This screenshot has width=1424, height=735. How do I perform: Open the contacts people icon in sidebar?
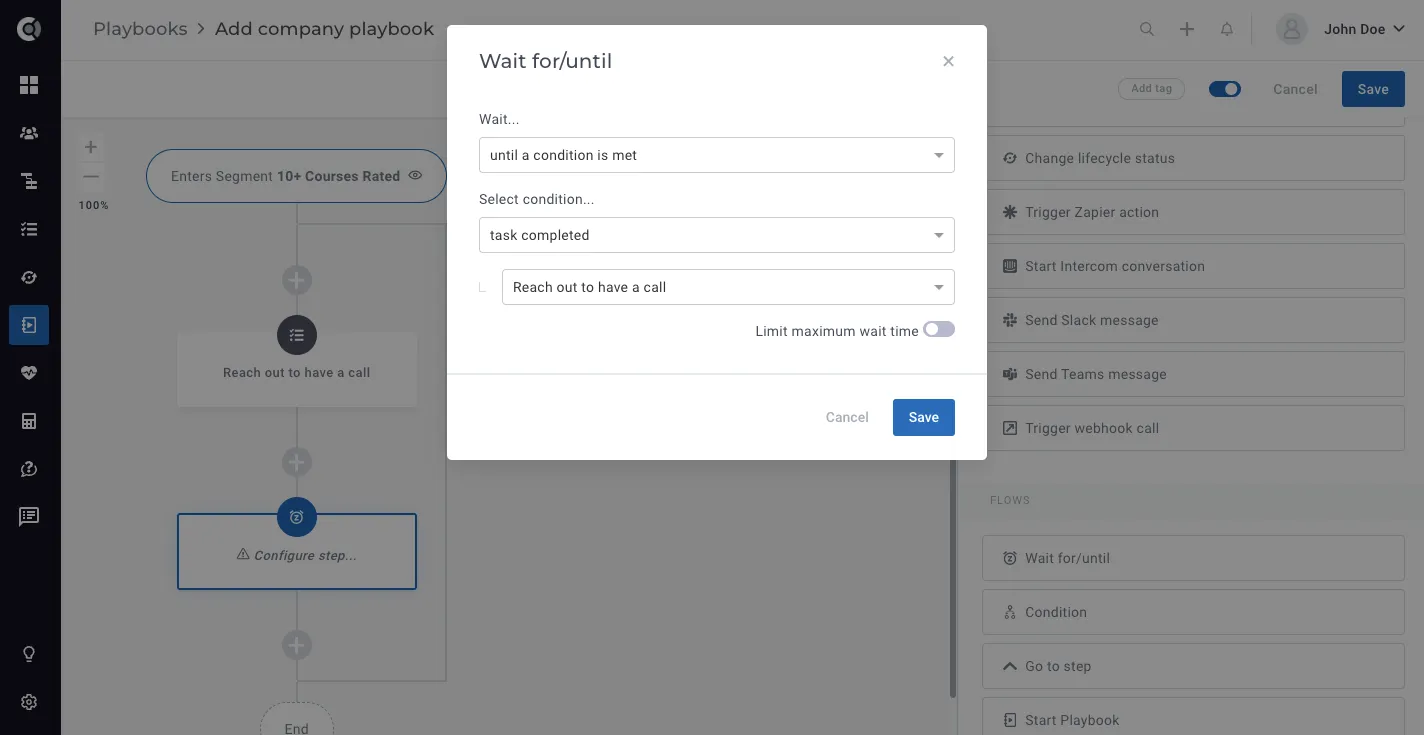[x=29, y=133]
